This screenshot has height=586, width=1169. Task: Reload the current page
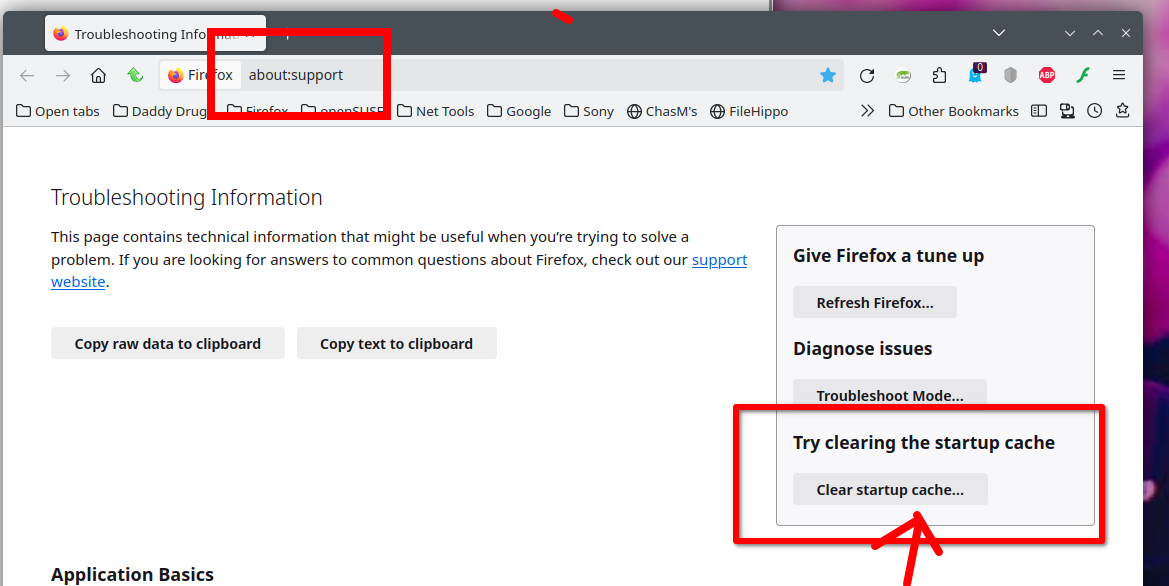point(867,75)
